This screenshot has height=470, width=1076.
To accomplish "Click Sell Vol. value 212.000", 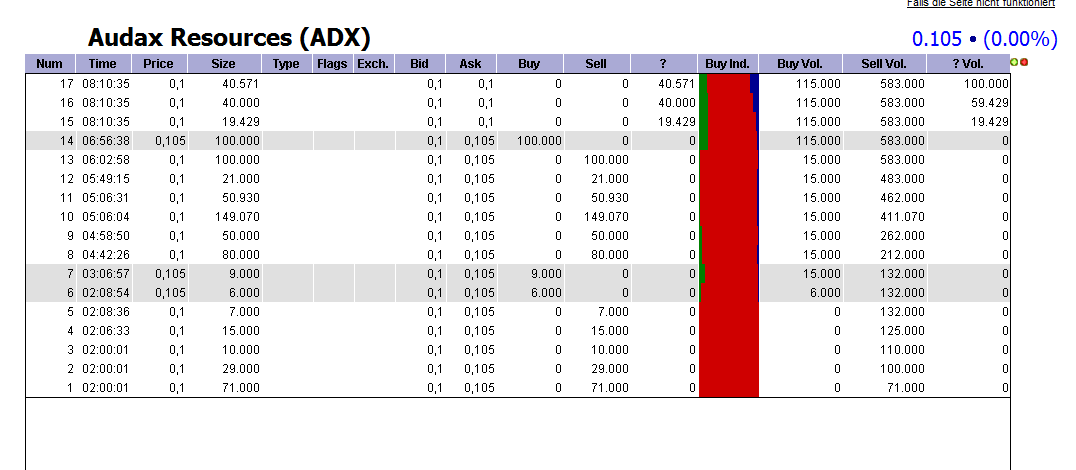I will pyautogui.click(x=902, y=255).
